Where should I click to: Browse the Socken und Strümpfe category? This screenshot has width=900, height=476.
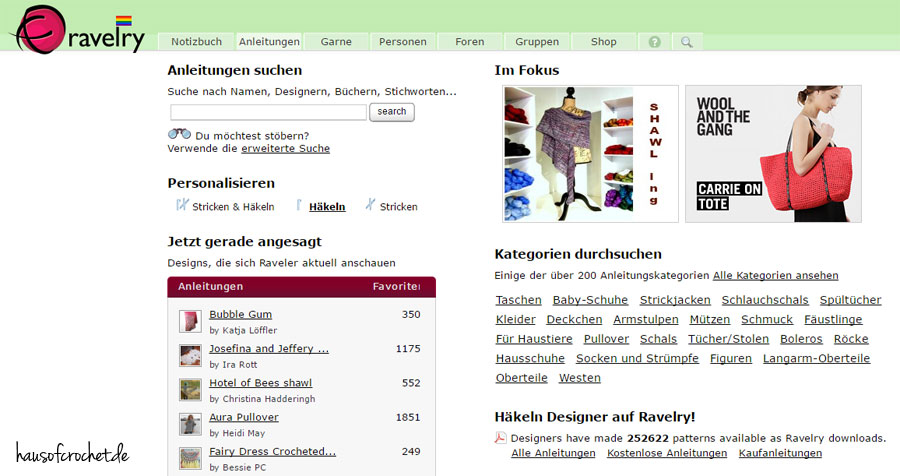click(x=637, y=358)
